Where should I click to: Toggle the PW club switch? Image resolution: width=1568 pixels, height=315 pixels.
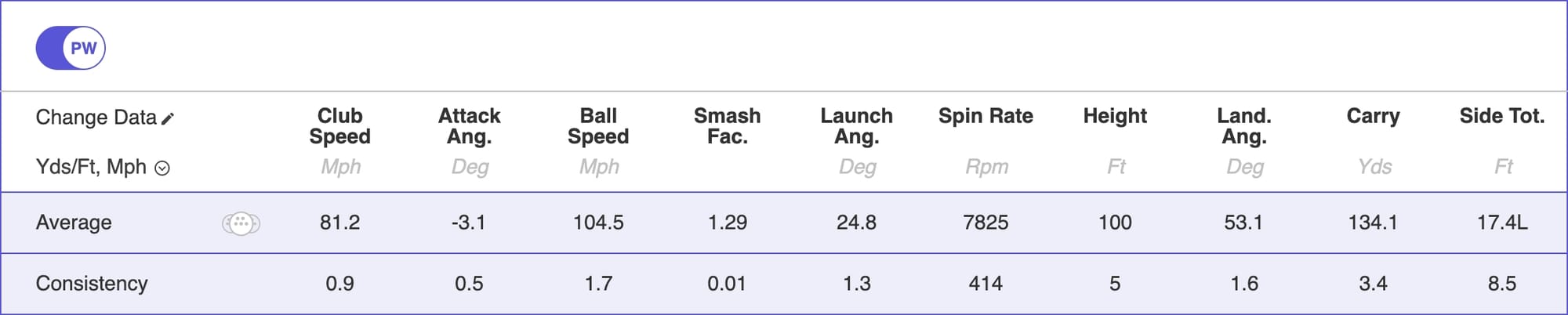(x=71, y=48)
